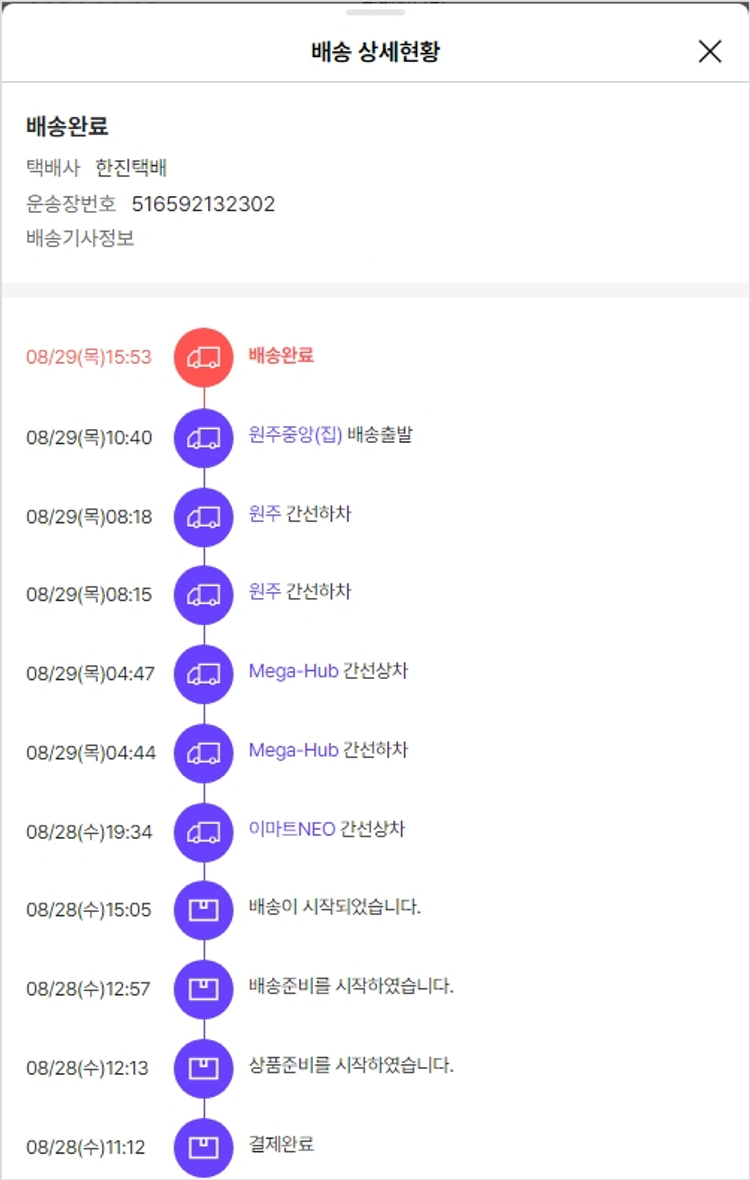Click the box icon beside 상품준비를 시작하였습니다

coord(204,1068)
